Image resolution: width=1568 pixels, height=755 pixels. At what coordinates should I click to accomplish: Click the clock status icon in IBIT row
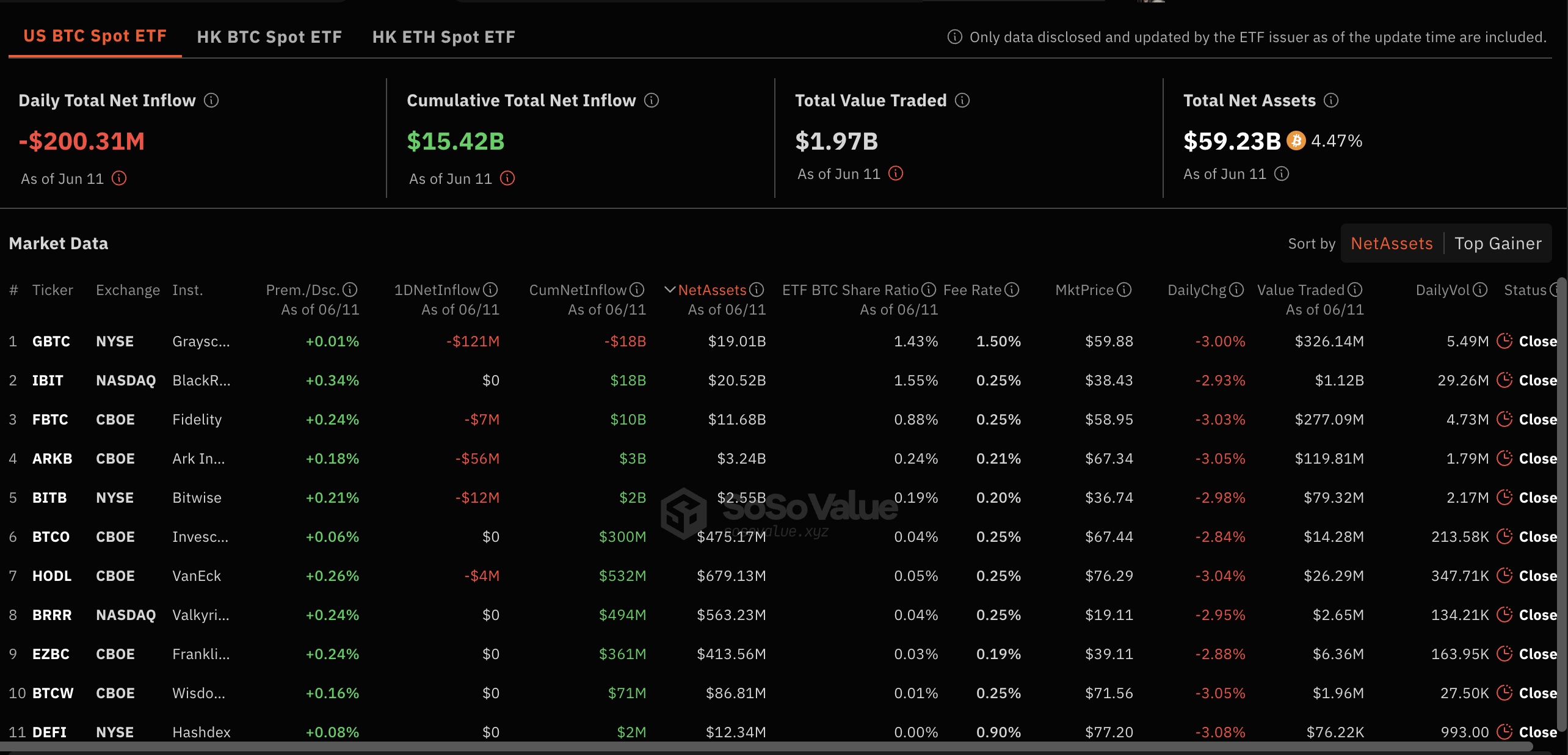(1504, 380)
